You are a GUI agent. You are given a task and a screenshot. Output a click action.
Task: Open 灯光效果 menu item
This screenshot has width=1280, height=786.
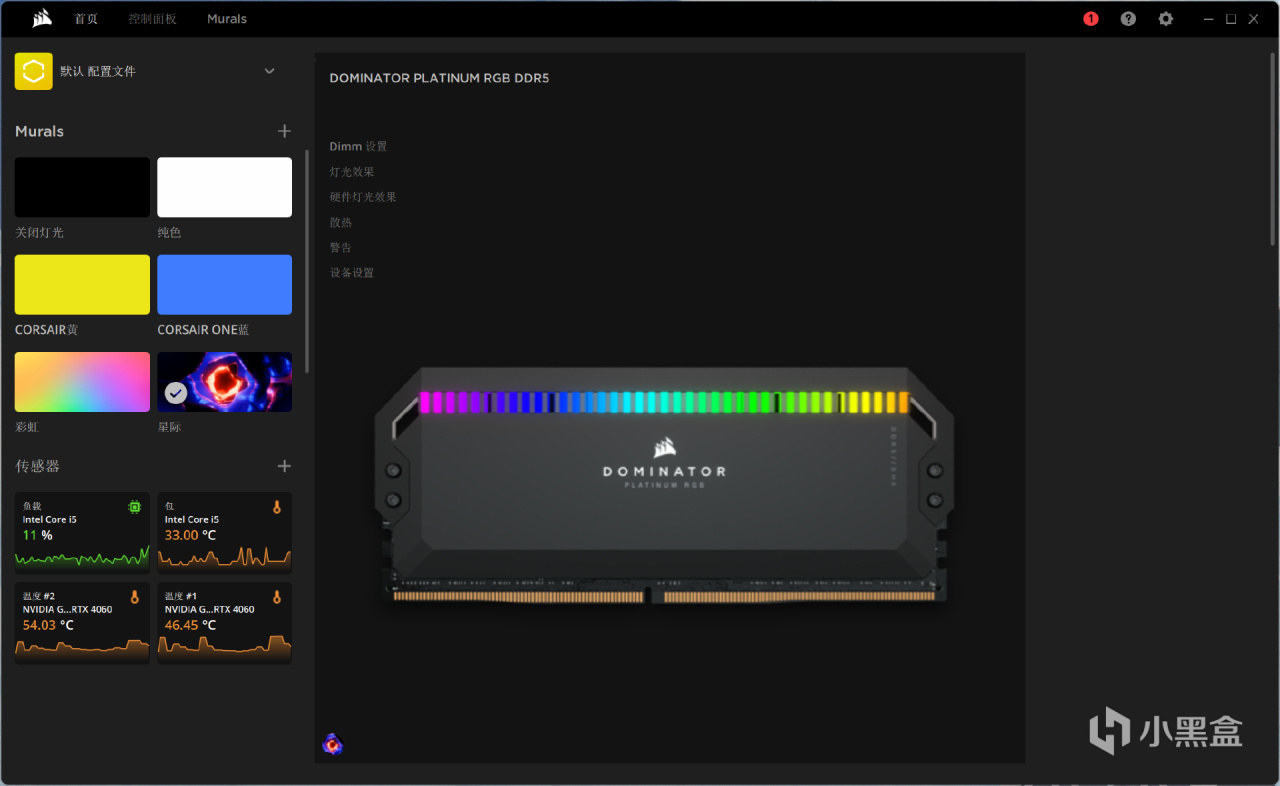pos(352,172)
